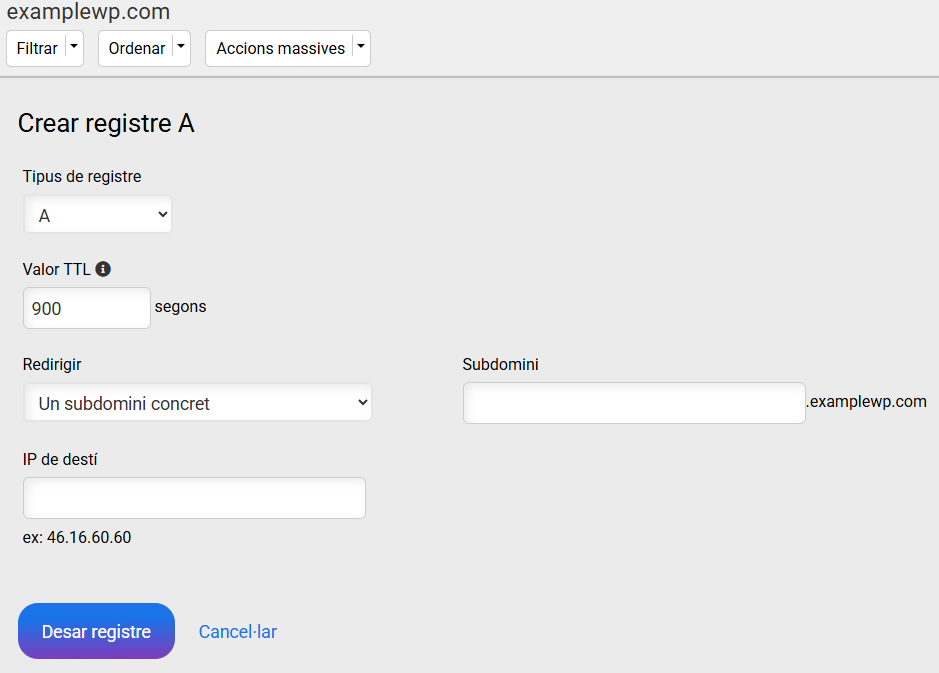Click the Cancel·lar link
Image resolution: width=939 pixels, height=673 pixels.
tap(238, 632)
